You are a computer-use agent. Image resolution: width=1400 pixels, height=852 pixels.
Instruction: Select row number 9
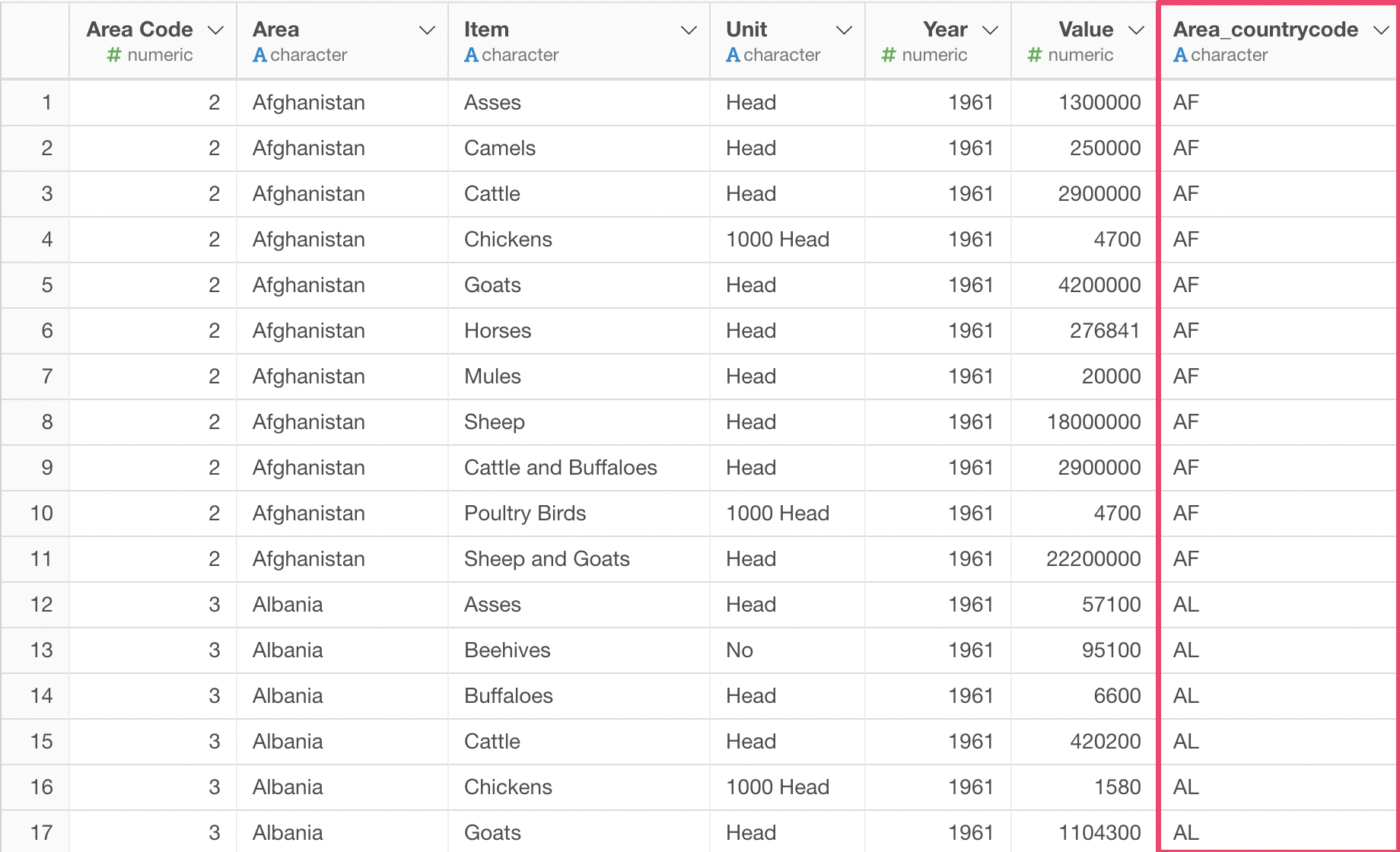tap(35, 468)
